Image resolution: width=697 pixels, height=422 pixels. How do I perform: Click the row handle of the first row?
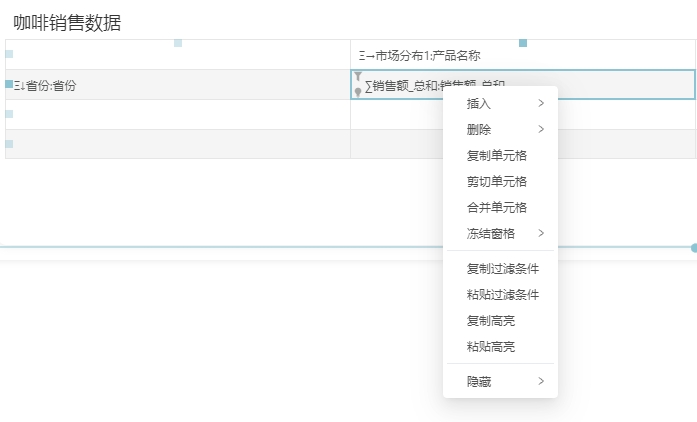click(9, 54)
